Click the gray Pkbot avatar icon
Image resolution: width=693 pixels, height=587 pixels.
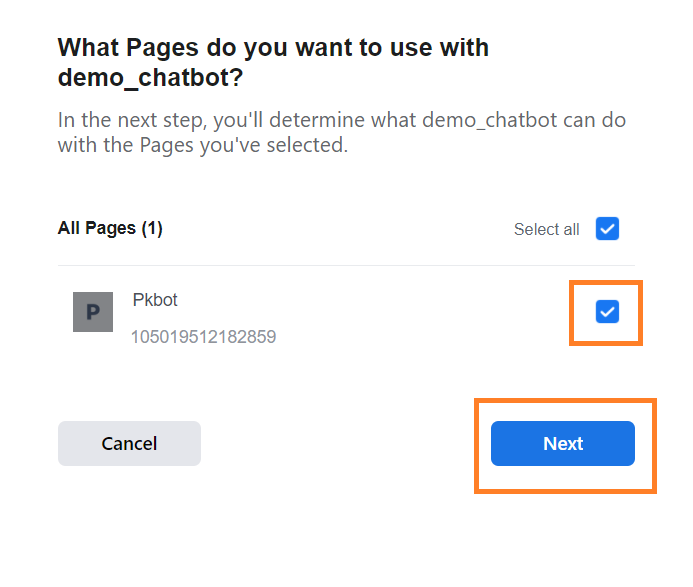pyautogui.click(x=93, y=312)
